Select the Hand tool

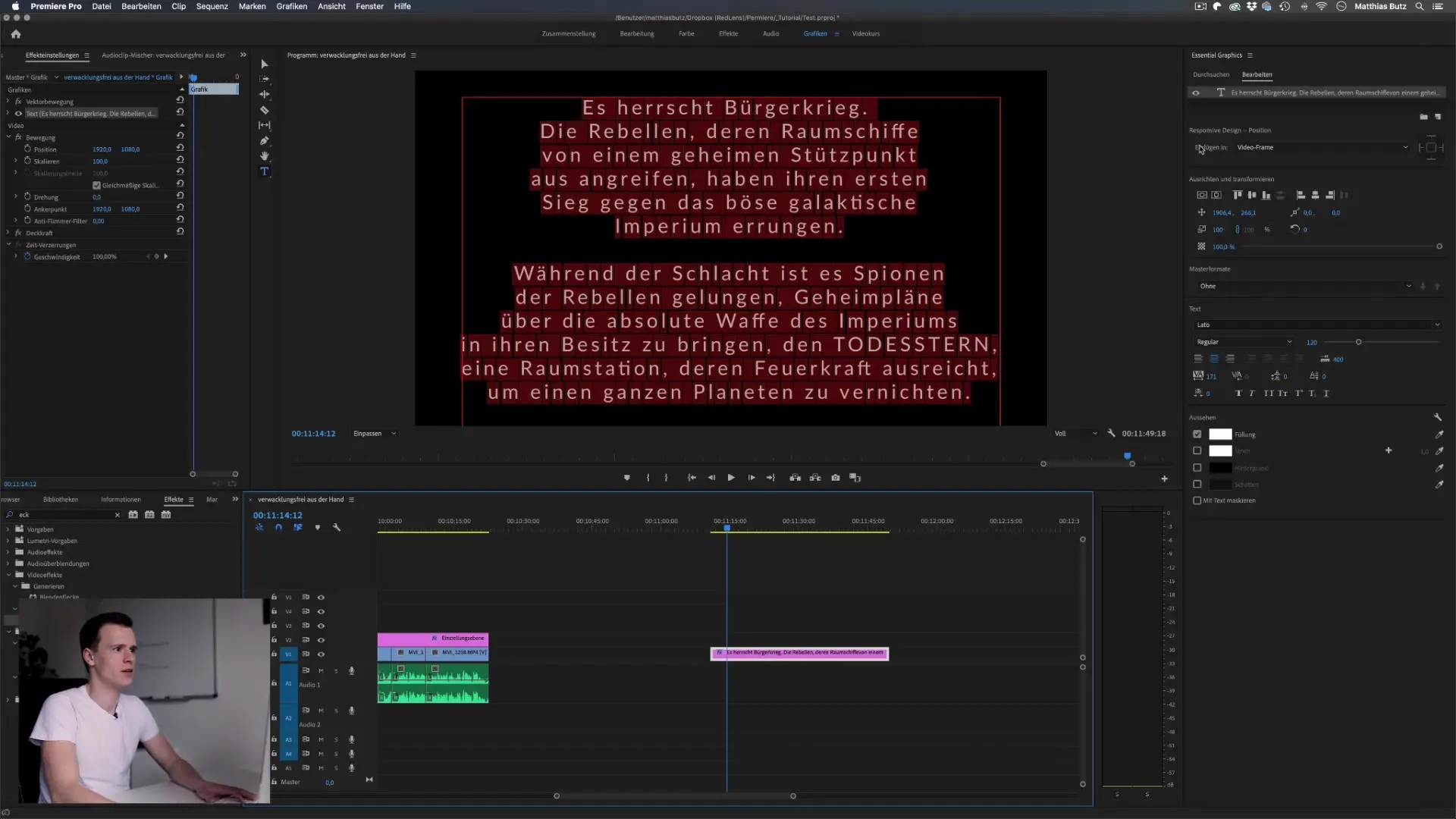[x=264, y=156]
